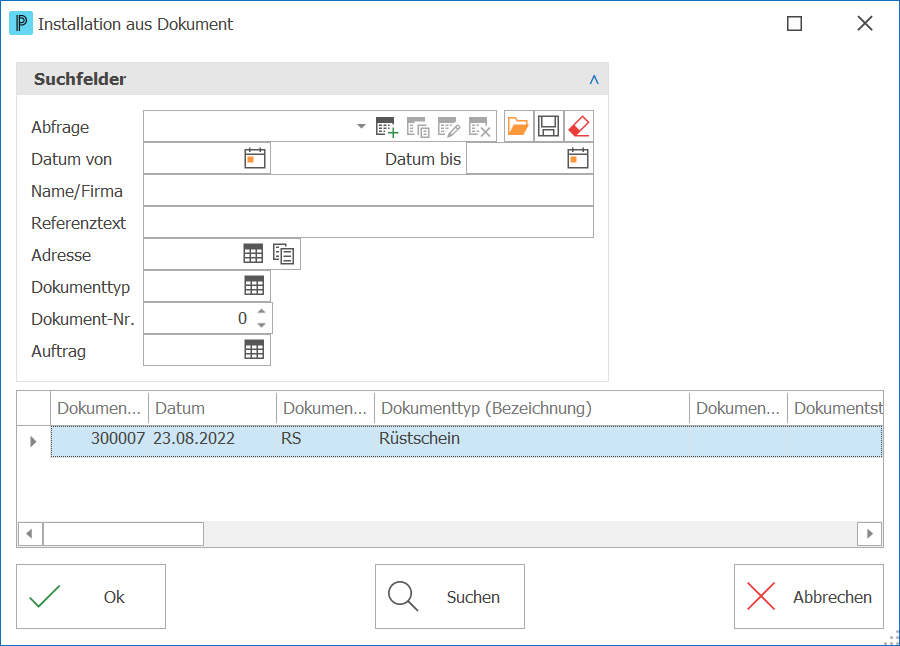This screenshot has width=900, height=646.
Task: Click the Abbrechen button
Action: (x=809, y=597)
